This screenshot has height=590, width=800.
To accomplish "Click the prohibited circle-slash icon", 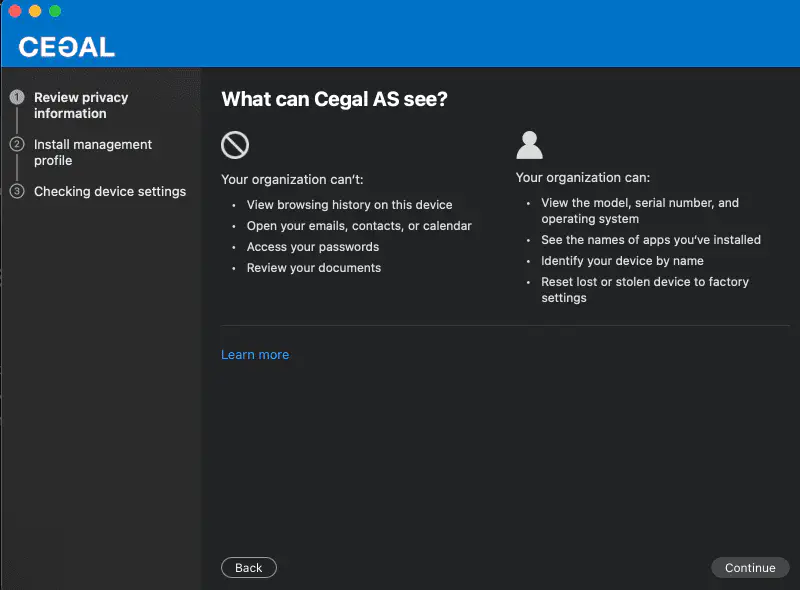I will [x=234, y=146].
